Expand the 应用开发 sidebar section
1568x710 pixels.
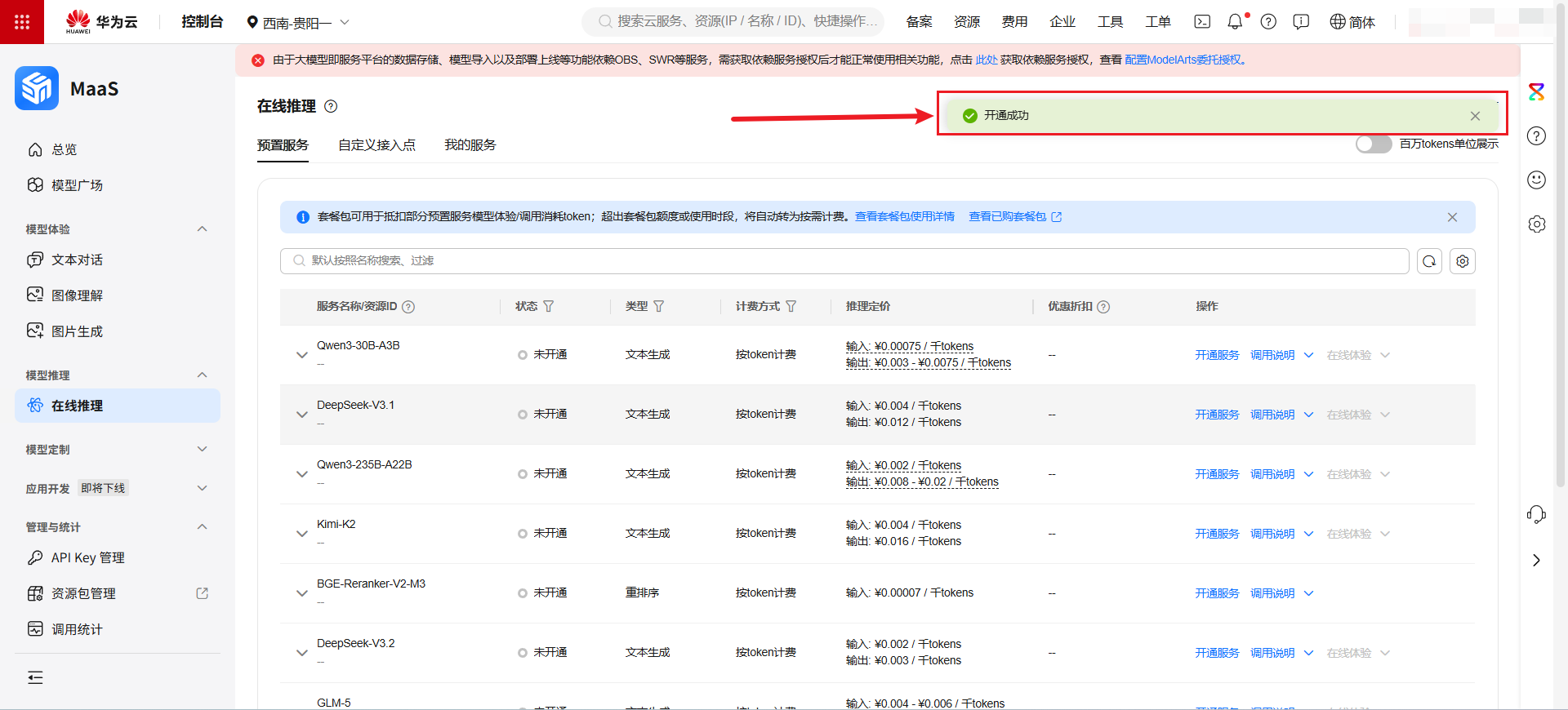[203, 488]
